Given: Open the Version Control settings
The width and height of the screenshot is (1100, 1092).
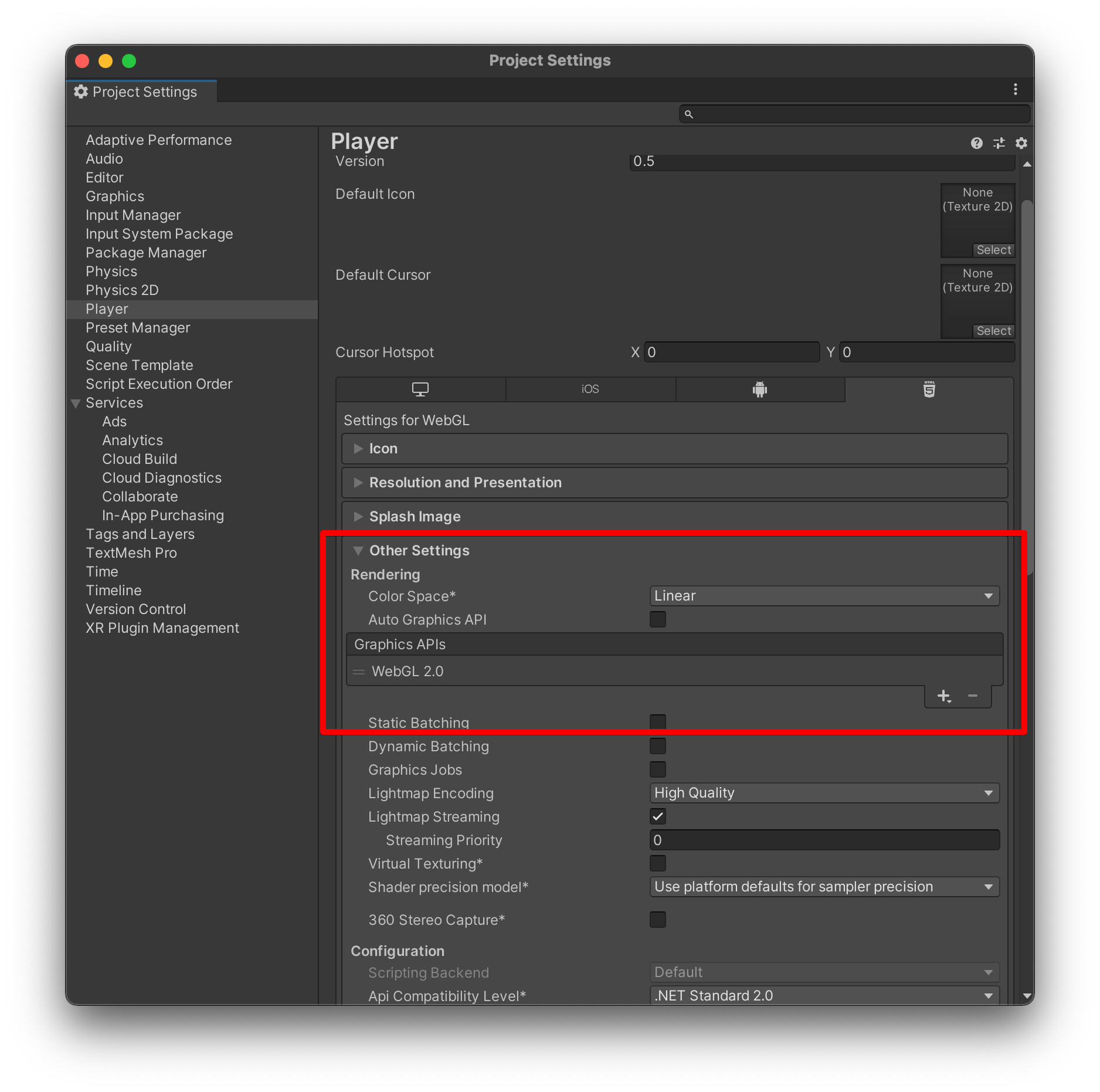Looking at the screenshot, I should [x=135, y=609].
